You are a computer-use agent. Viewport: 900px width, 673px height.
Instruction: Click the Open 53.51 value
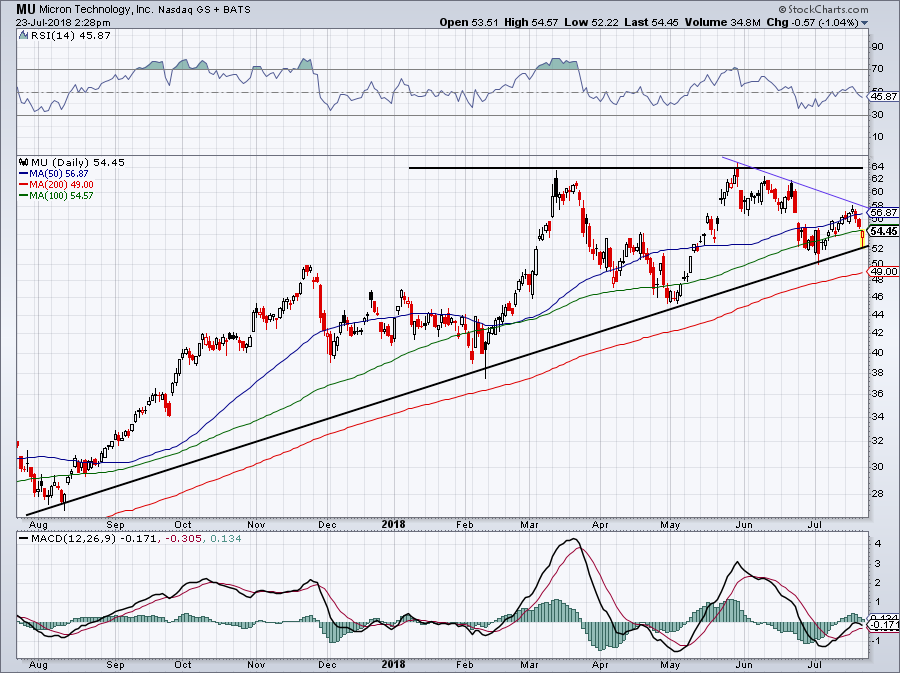pyautogui.click(x=470, y=22)
